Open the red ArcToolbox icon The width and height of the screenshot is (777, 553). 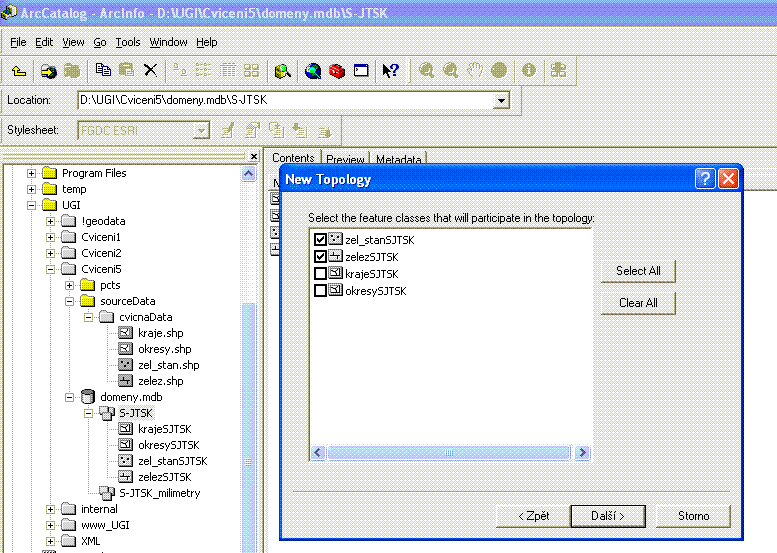click(x=337, y=71)
